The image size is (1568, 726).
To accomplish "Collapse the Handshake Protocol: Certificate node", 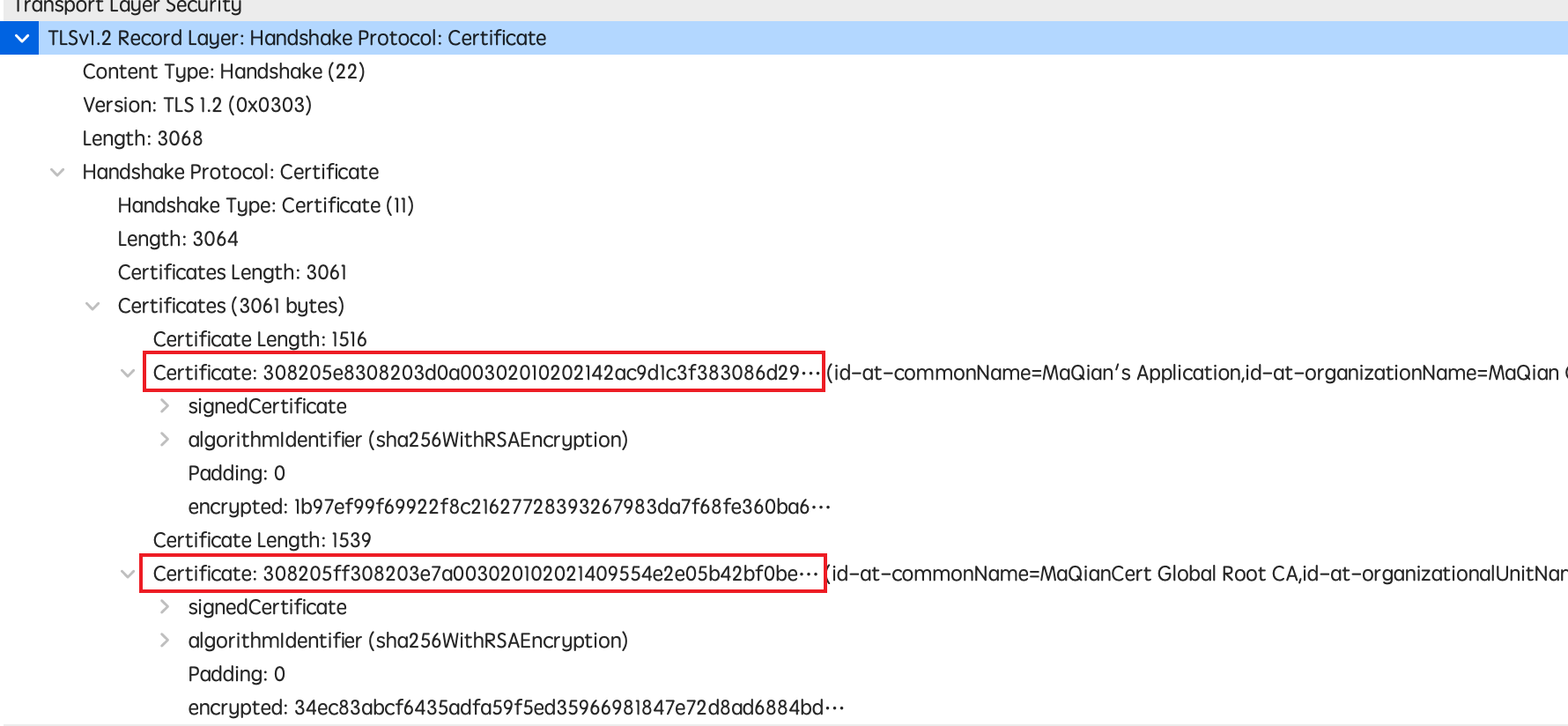I will (57, 172).
